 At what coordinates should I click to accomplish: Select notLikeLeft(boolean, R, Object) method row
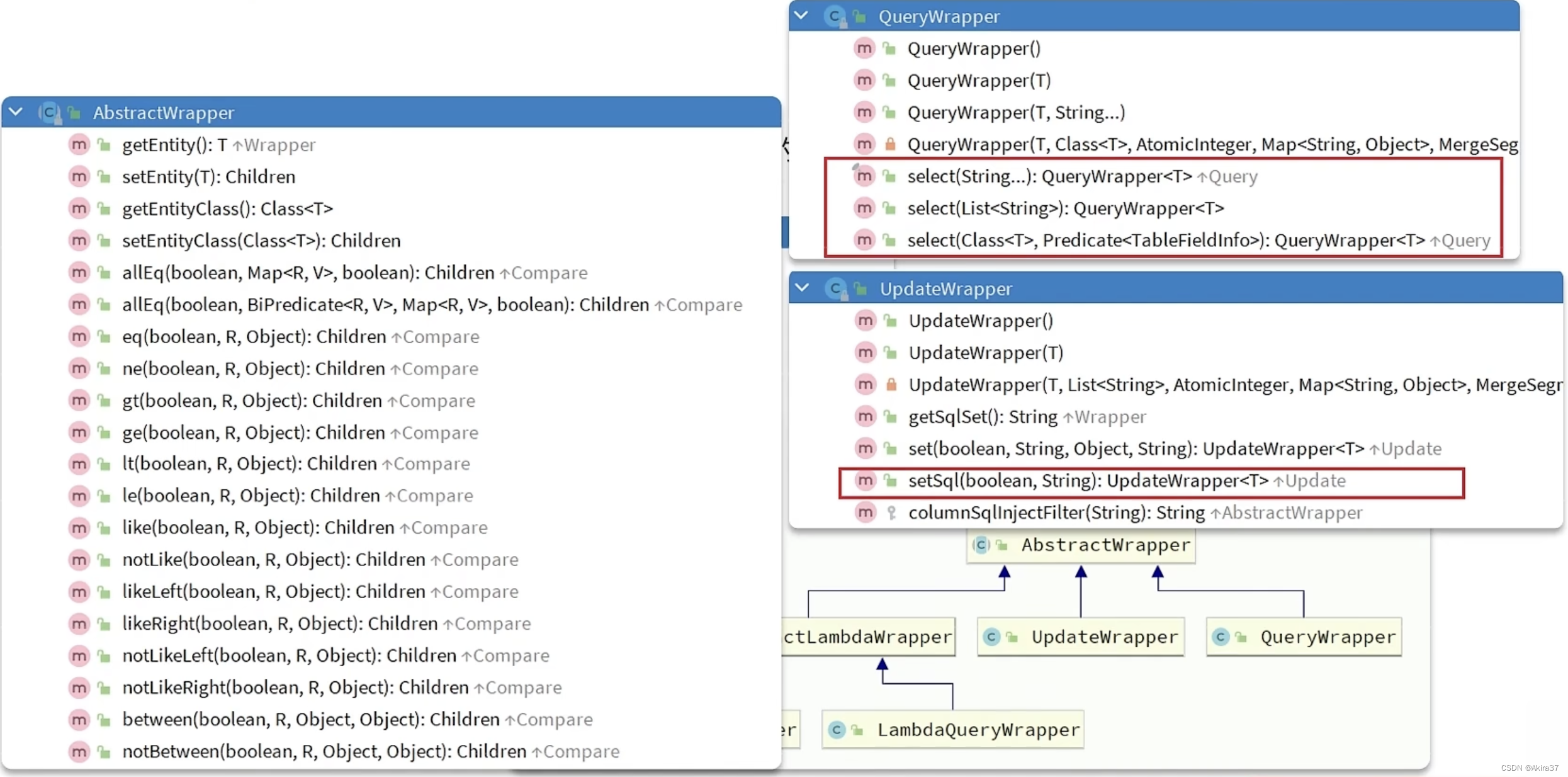392,655
